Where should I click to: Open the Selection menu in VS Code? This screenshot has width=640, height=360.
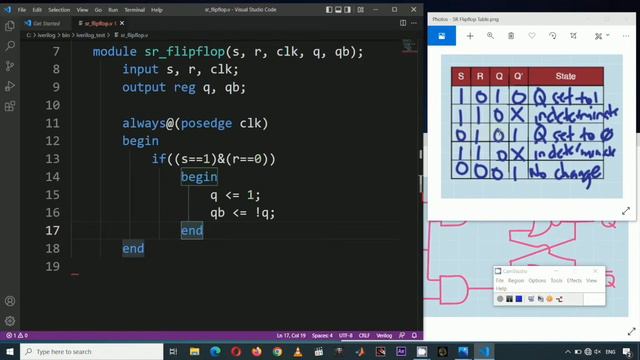59,9
